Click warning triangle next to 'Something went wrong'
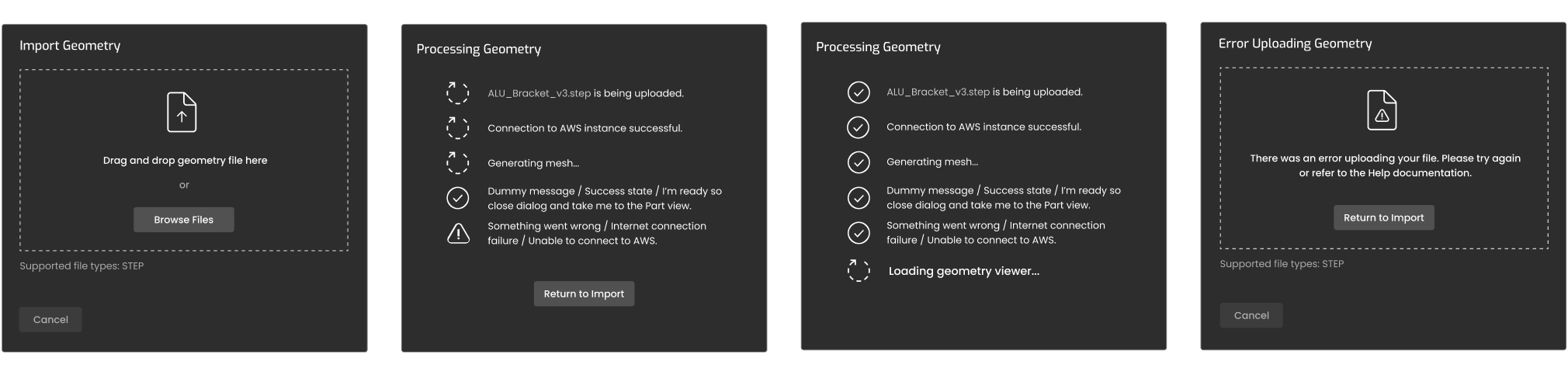This screenshot has height=375, width=1568. point(458,233)
